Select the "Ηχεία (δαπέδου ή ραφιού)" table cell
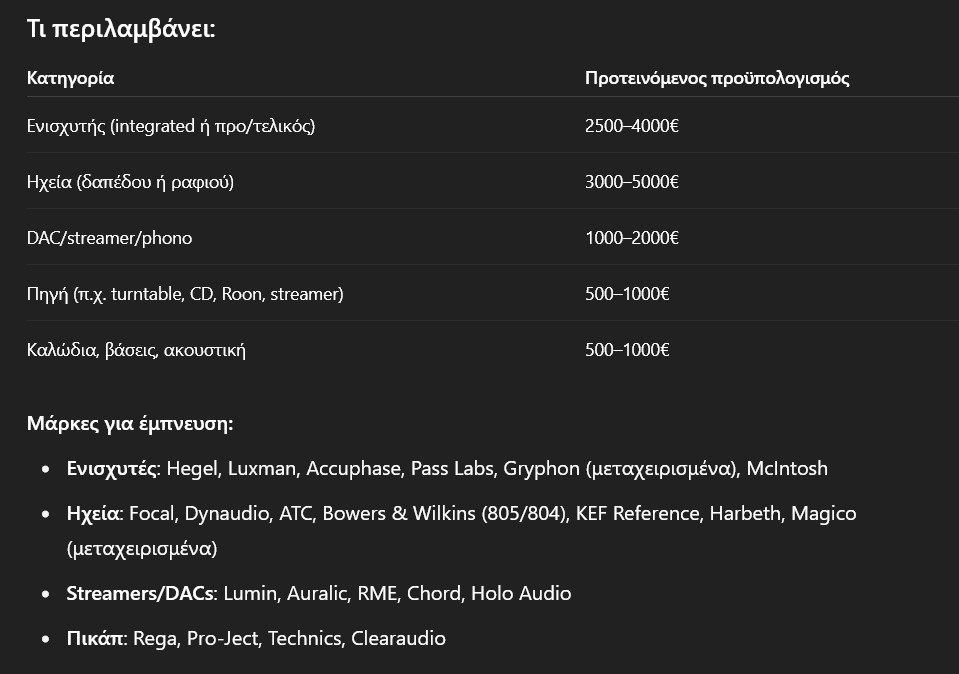 [x=131, y=182]
